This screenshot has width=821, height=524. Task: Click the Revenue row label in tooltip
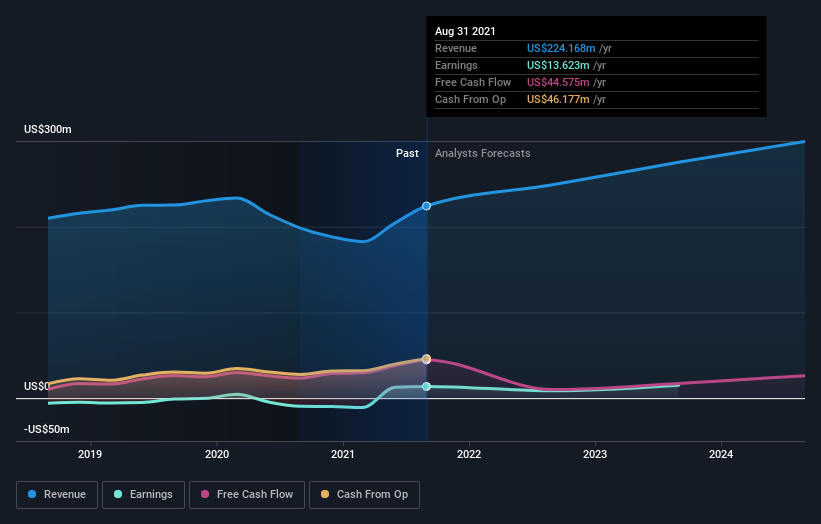456,48
